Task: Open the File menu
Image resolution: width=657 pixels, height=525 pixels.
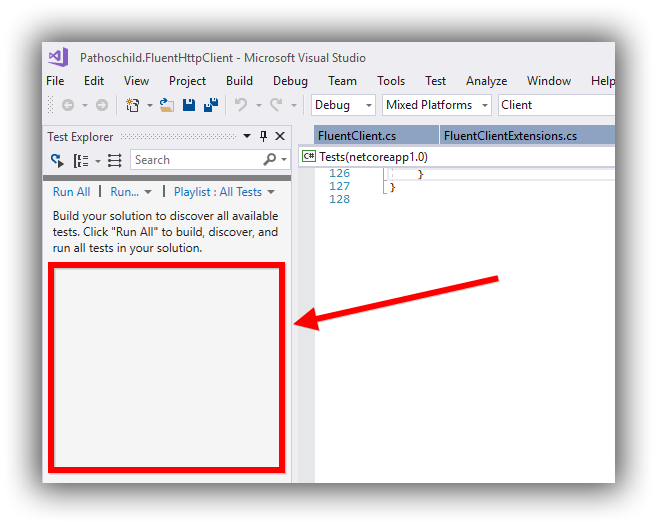Action: (x=55, y=81)
